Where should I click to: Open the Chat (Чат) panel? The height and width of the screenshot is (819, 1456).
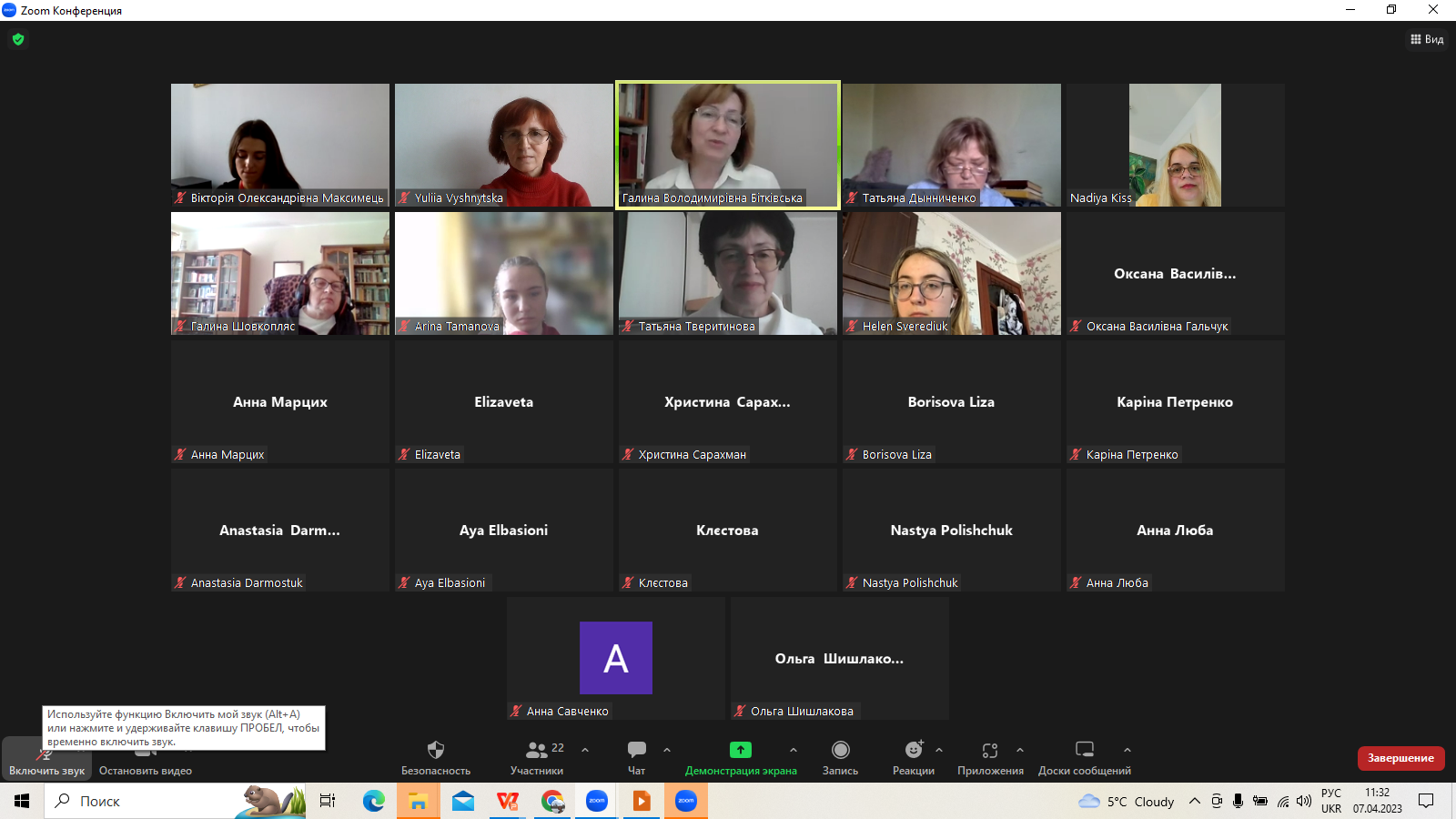click(636, 751)
